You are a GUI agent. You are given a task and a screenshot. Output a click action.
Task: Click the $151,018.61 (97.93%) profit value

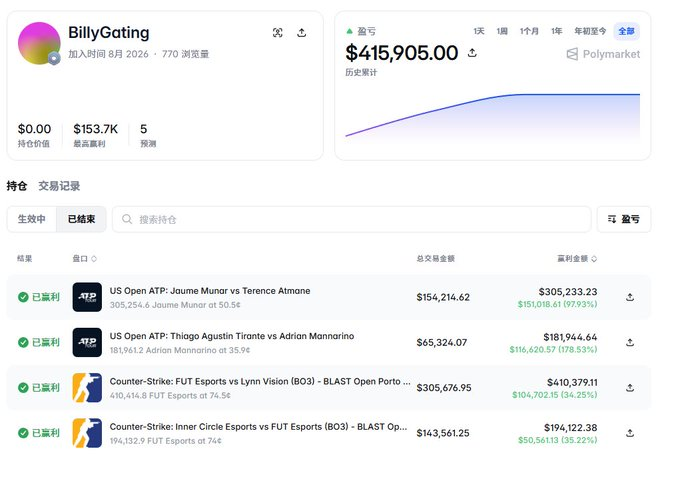click(x=557, y=304)
